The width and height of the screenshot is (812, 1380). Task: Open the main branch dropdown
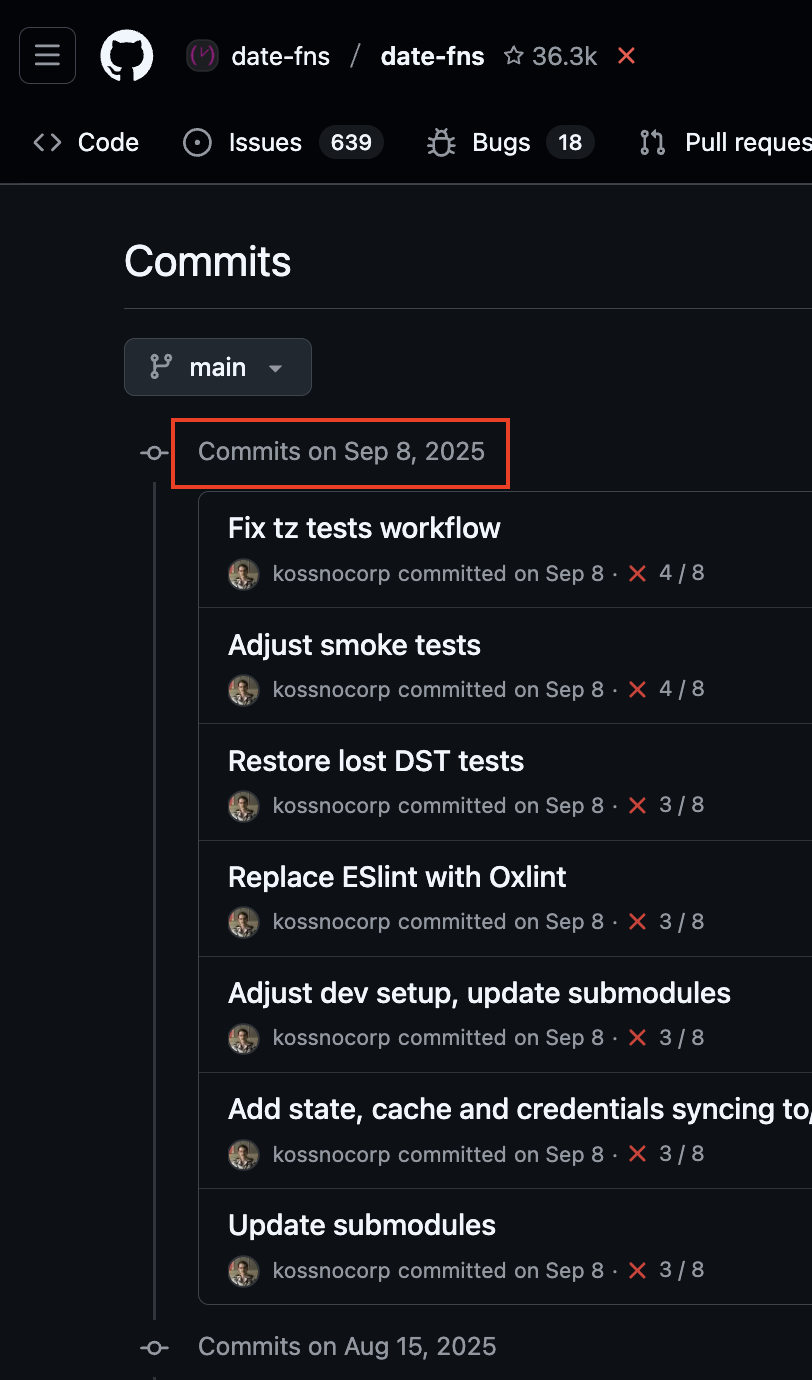click(217, 367)
